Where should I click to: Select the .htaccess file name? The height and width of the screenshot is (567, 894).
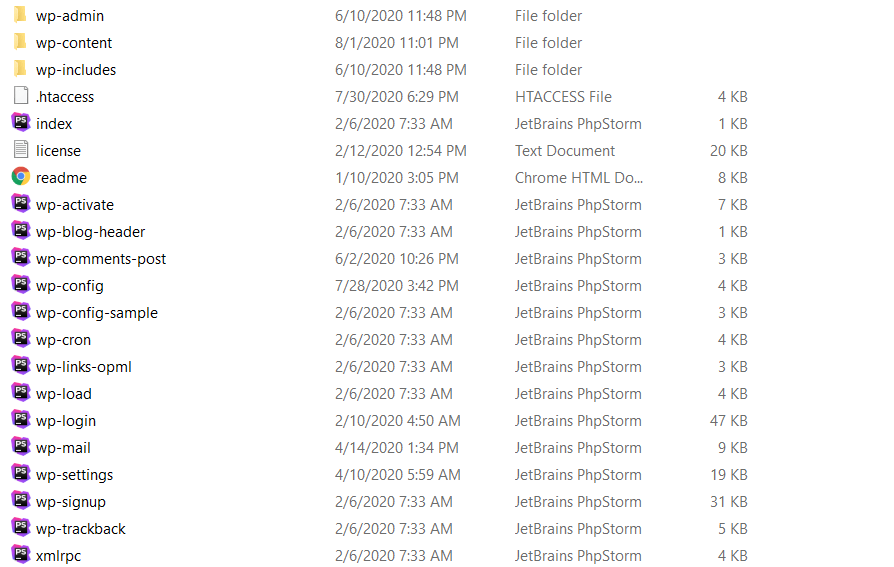tap(64, 97)
